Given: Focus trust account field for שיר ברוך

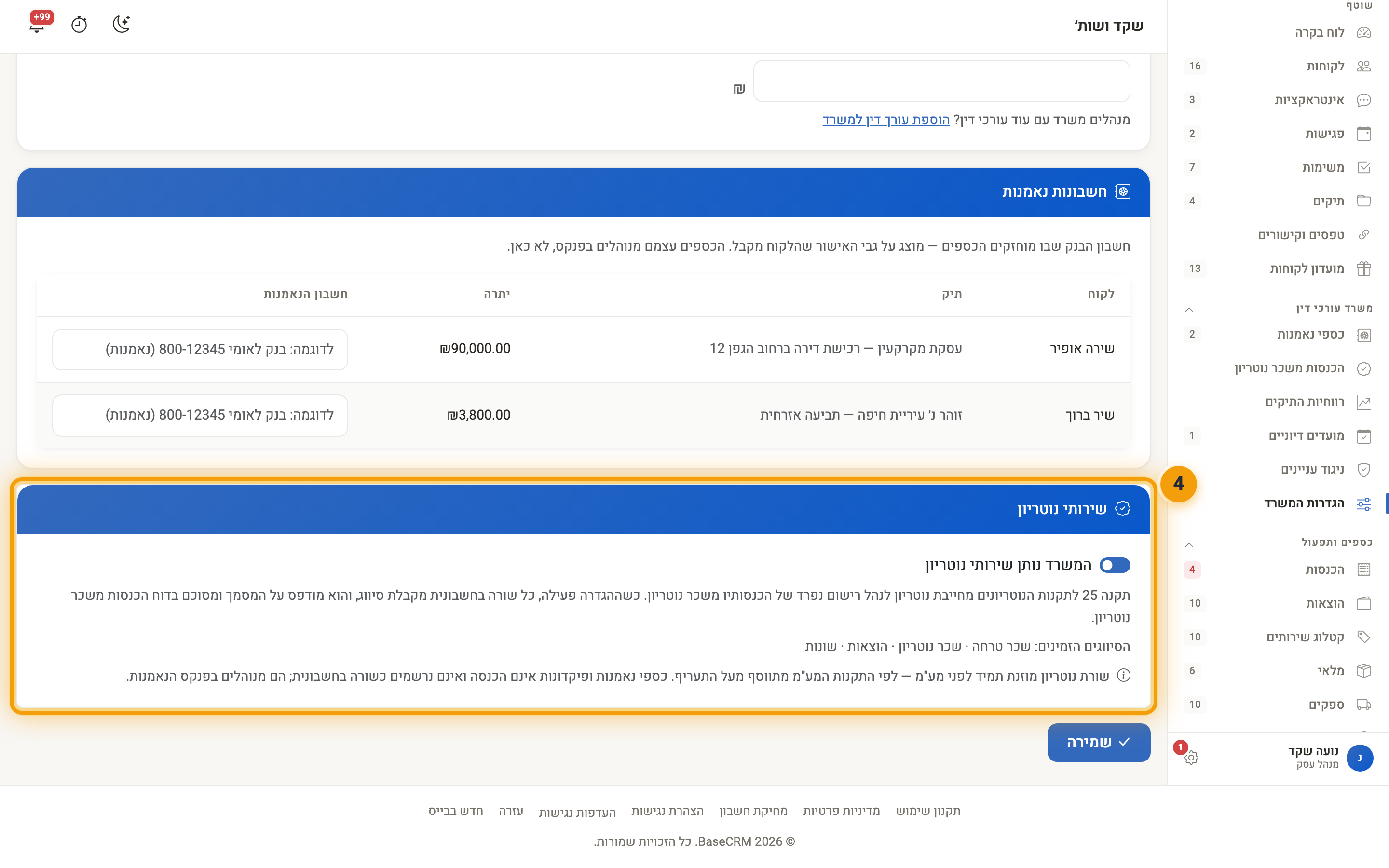Looking at the screenshot, I should [200, 416].
